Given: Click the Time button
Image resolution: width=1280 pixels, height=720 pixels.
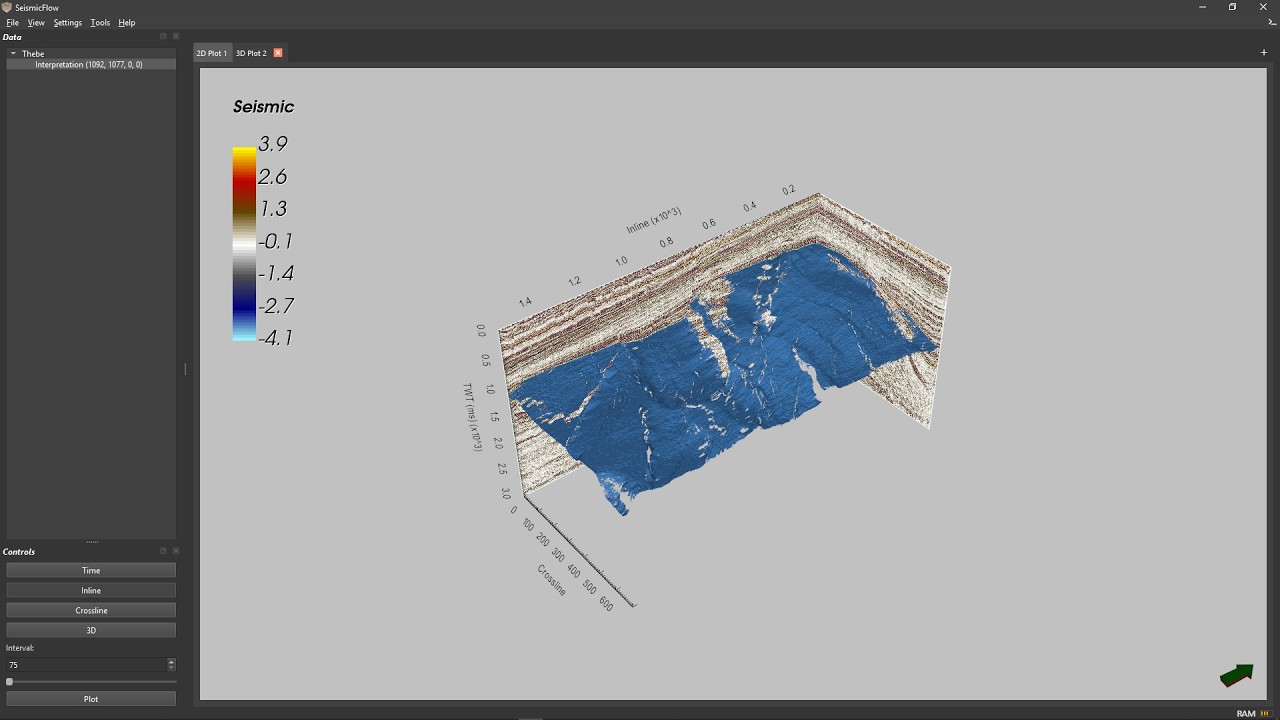Looking at the screenshot, I should coord(91,570).
